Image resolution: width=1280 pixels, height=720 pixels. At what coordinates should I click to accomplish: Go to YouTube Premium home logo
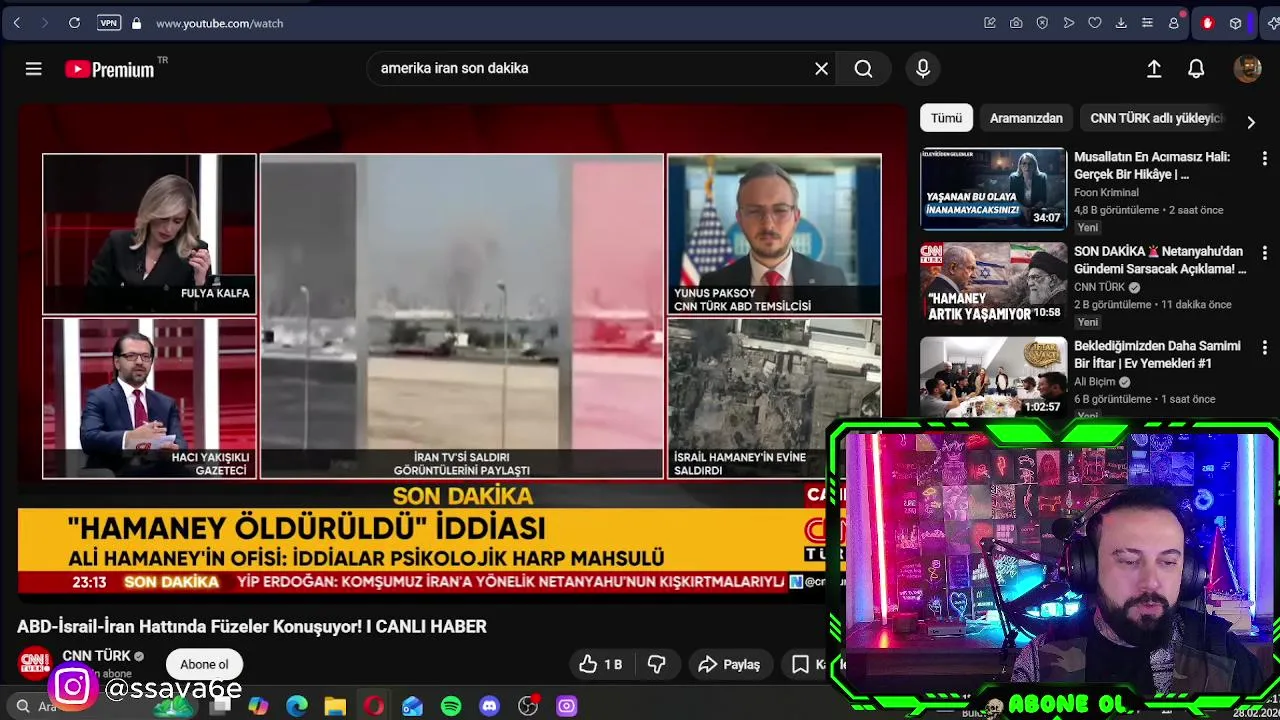pos(110,69)
